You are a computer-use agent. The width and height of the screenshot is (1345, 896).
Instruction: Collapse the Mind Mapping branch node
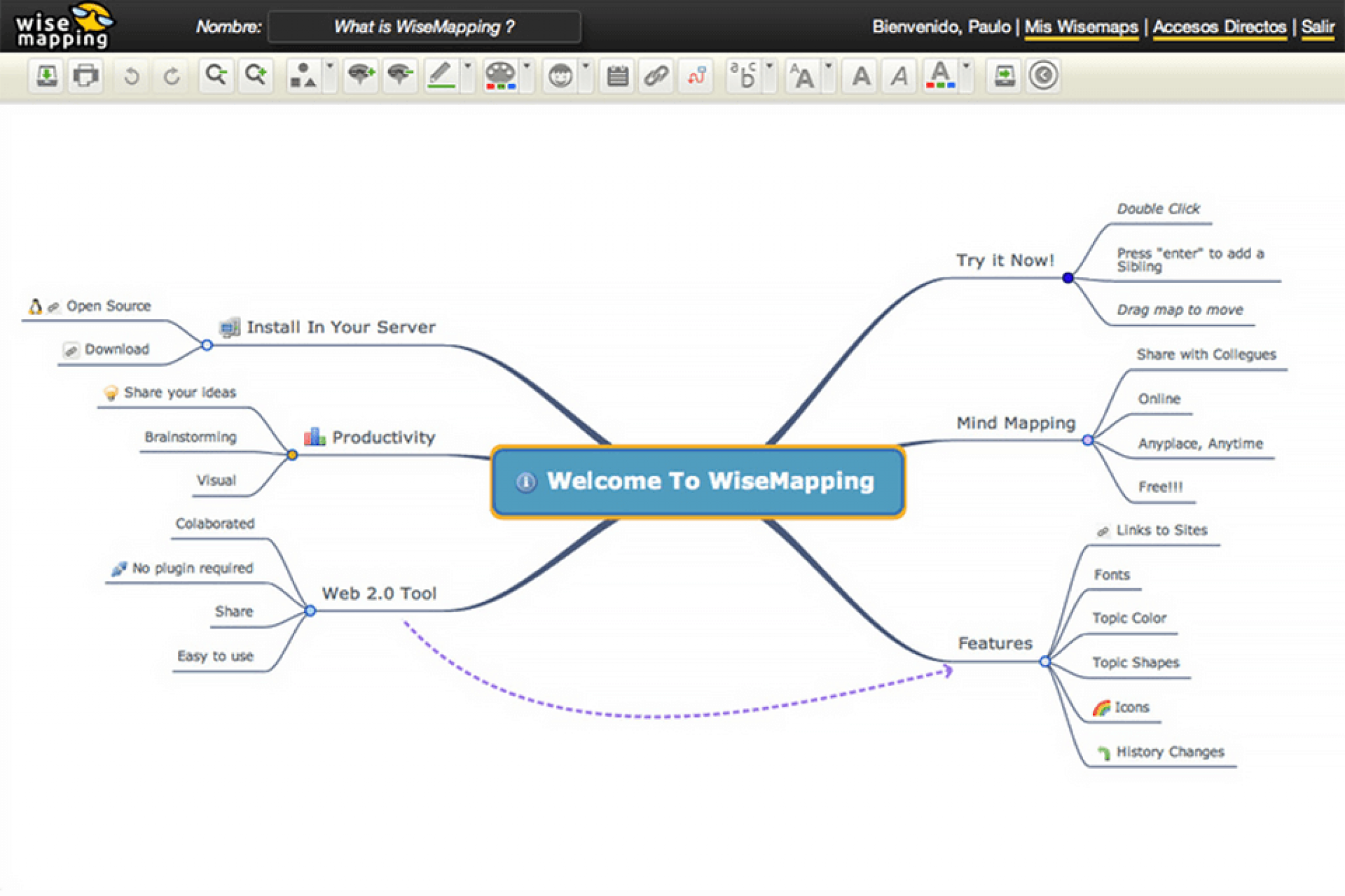[1088, 440]
